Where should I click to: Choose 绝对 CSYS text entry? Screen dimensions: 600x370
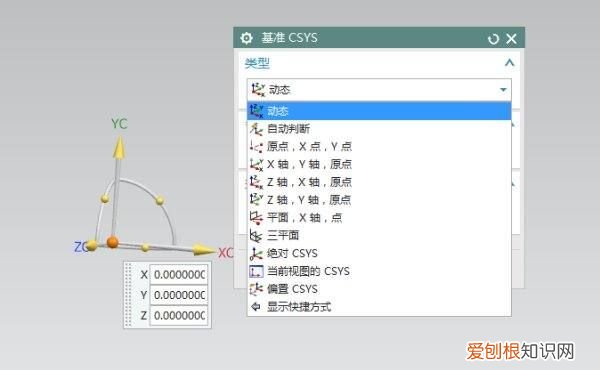292,253
